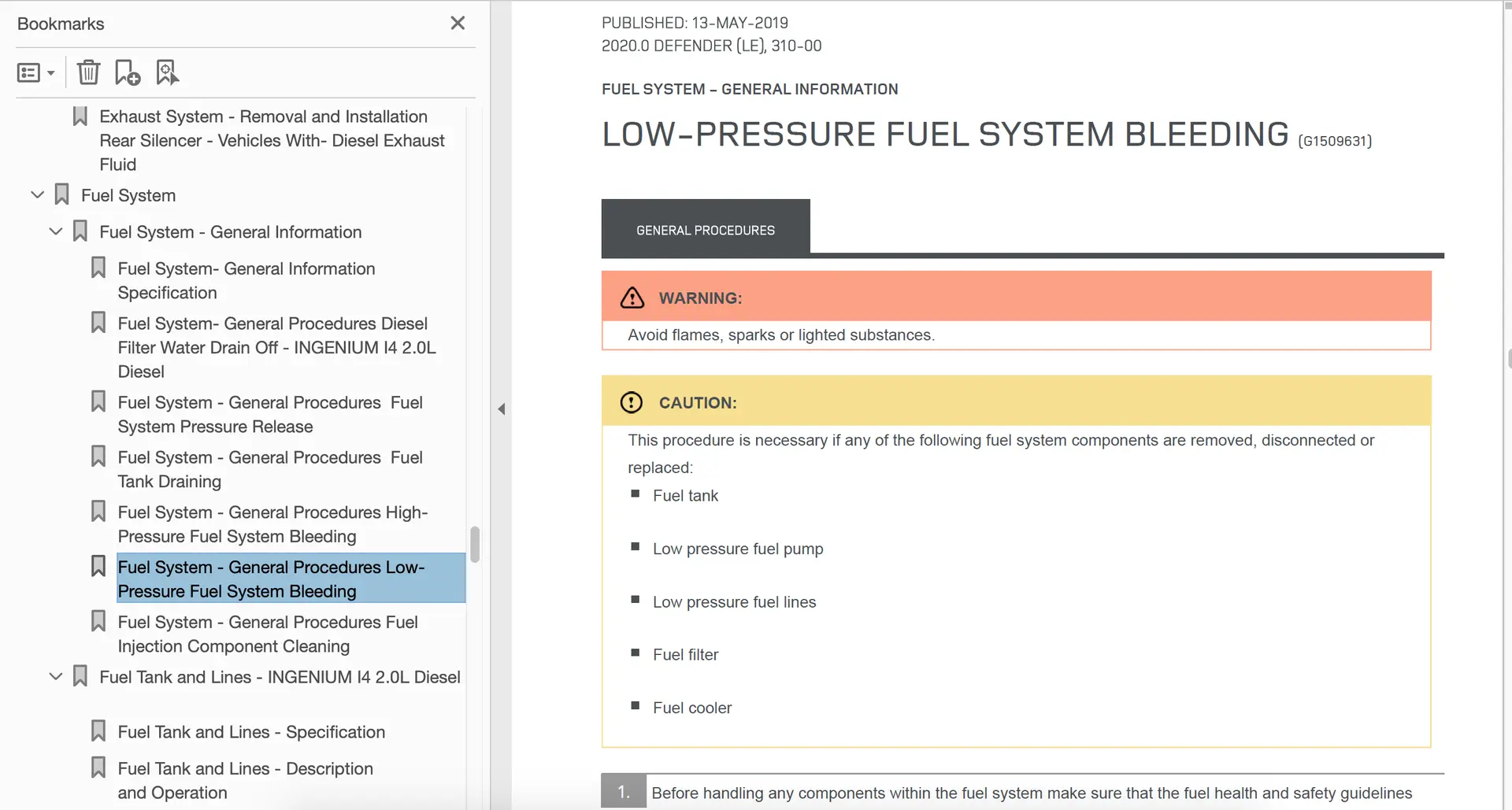
Task: Click bookmark icon beside High-Pressure Fuel System Bleeding
Action: click(x=98, y=512)
